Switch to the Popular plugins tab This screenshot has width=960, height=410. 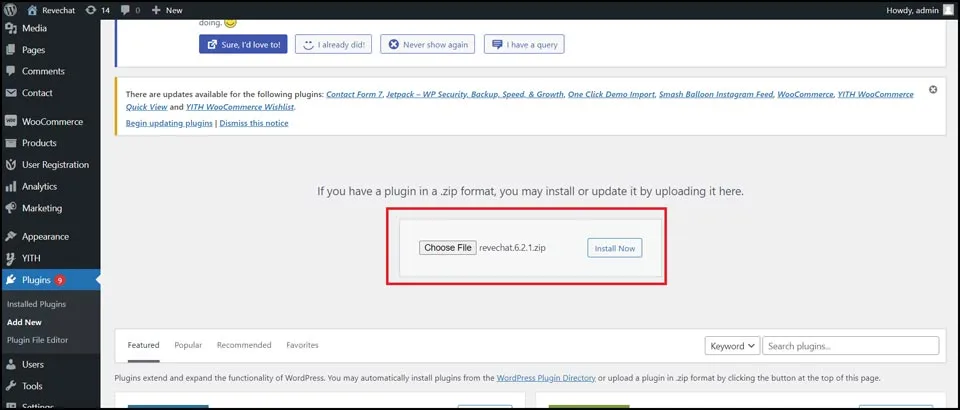click(188, 345)
